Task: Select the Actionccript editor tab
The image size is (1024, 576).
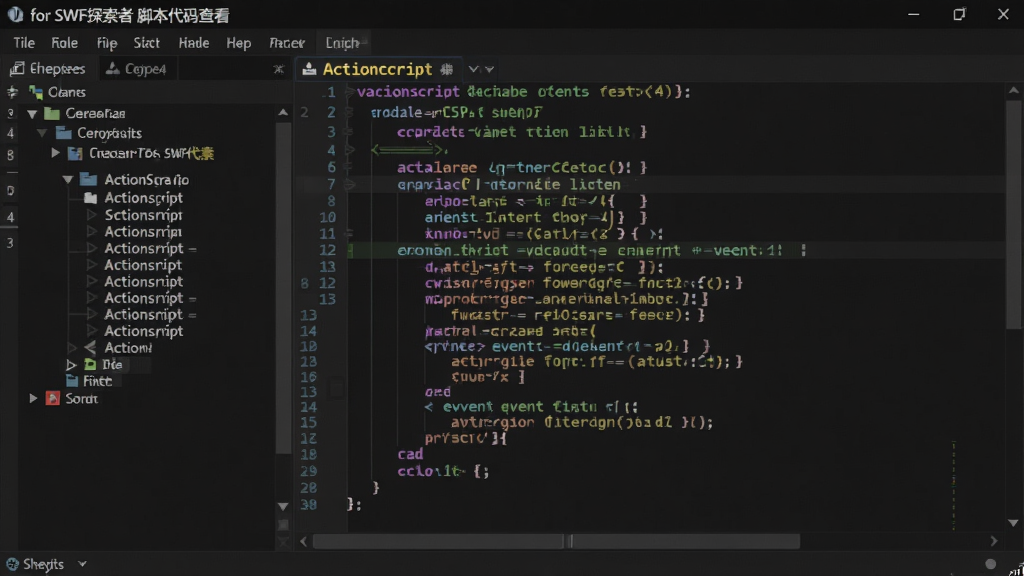Action: click(377, 69)
